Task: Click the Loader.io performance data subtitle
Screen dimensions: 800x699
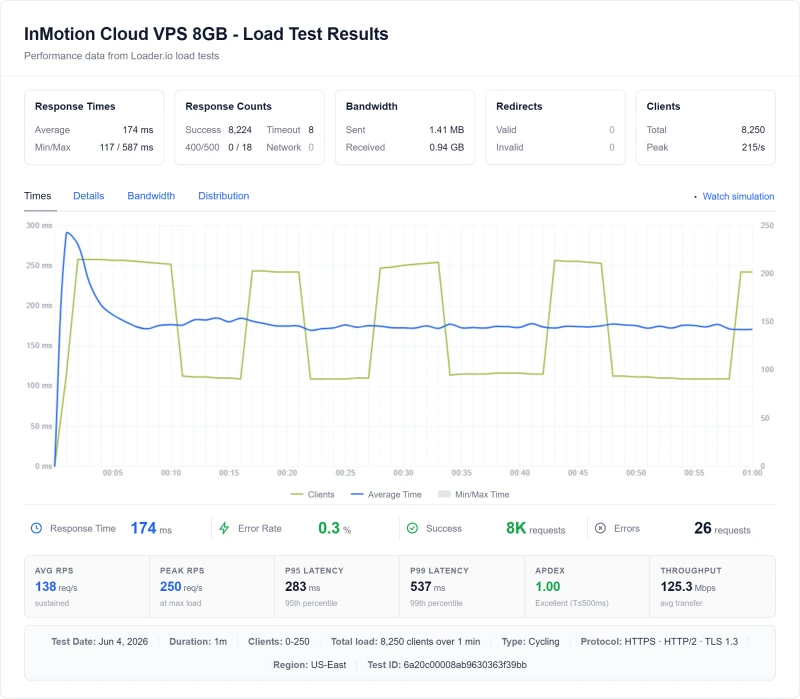Action: tap(121, 56)
